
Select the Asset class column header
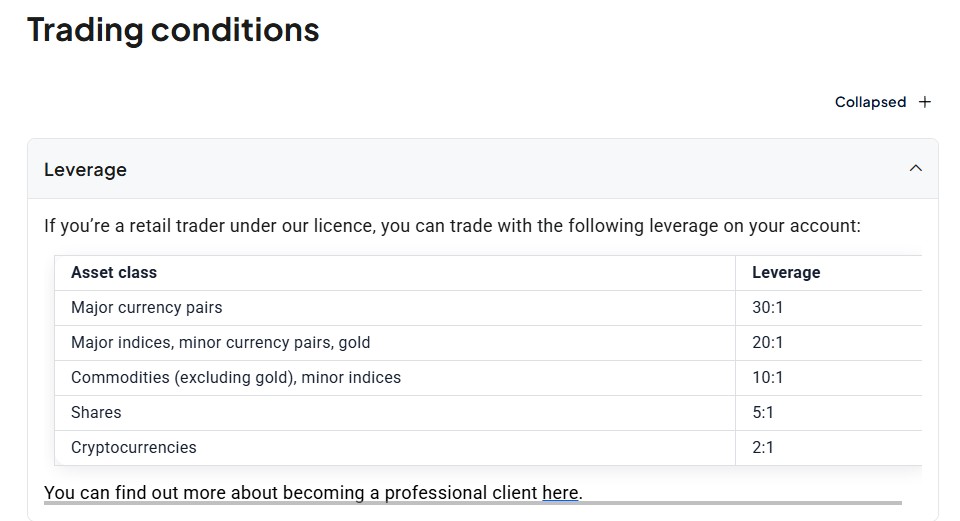tap(114, 272)
